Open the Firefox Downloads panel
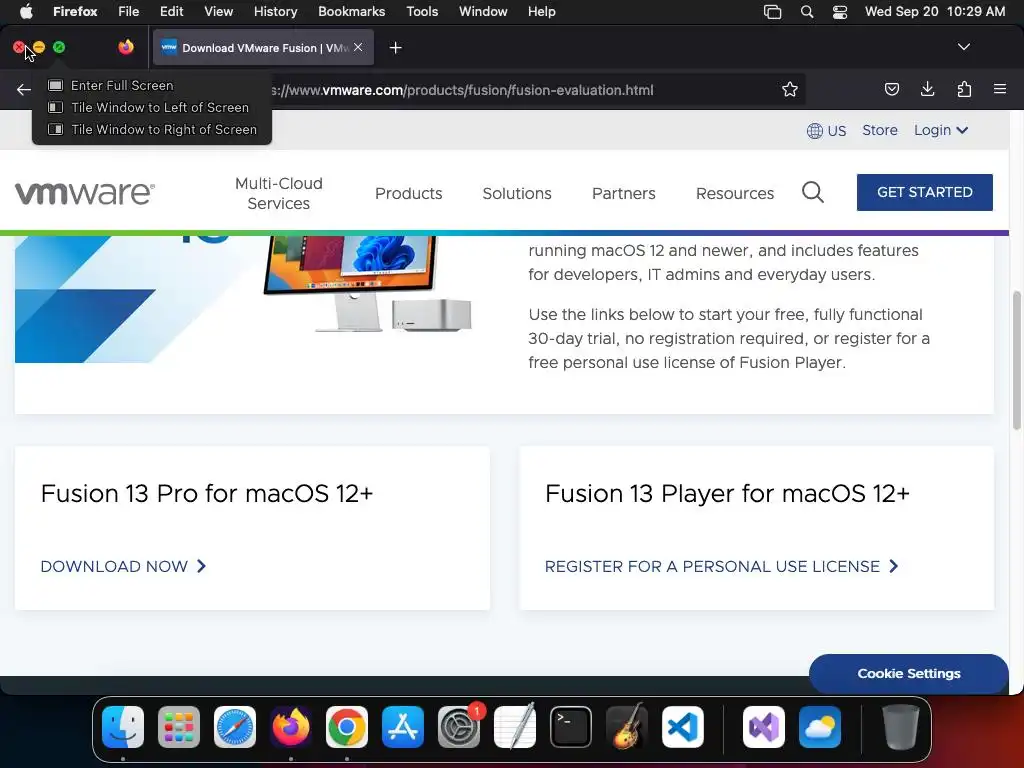This screenshot has width=1024, height=768. (x=927, y=89)
